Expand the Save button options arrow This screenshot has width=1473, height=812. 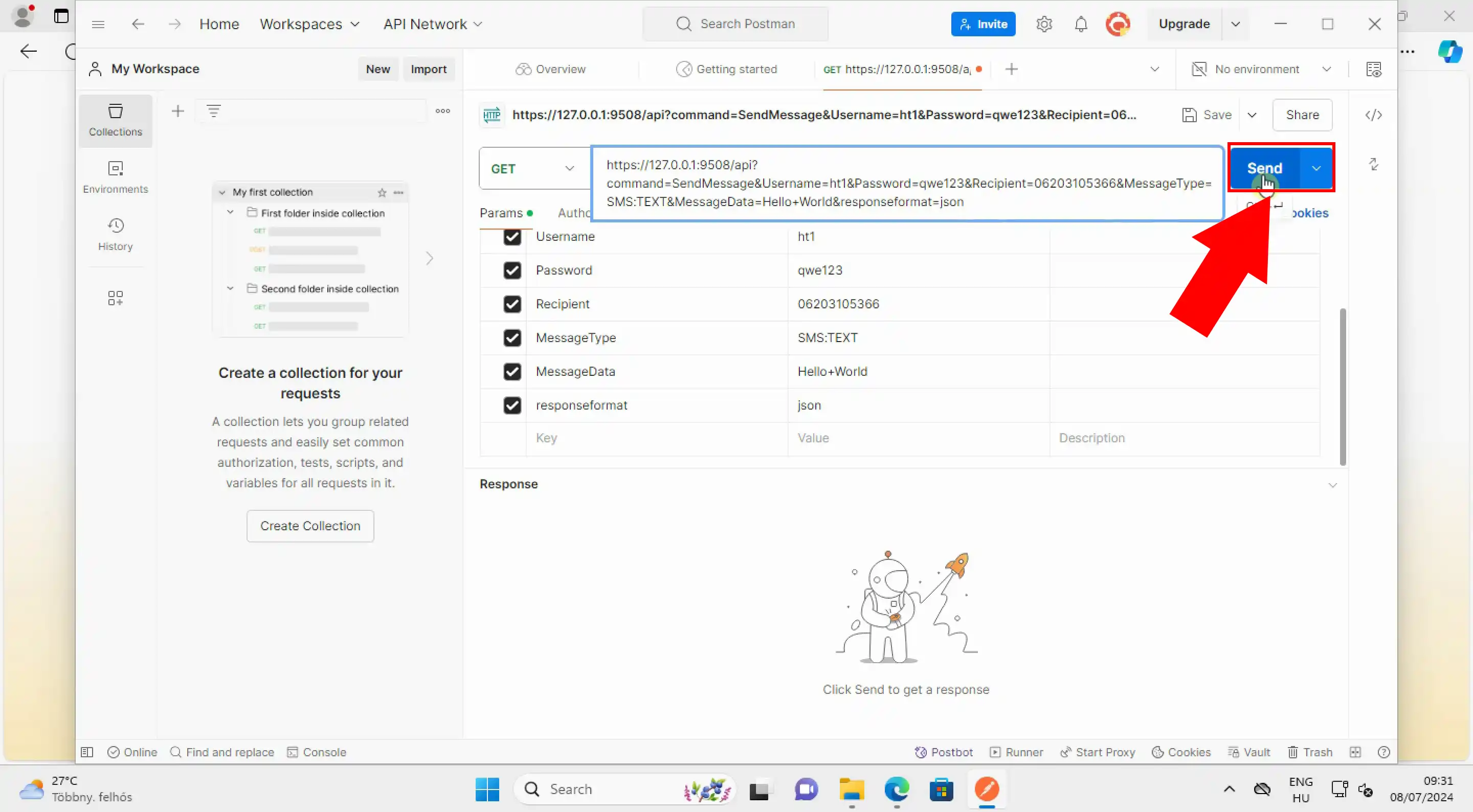point(1252,115)
